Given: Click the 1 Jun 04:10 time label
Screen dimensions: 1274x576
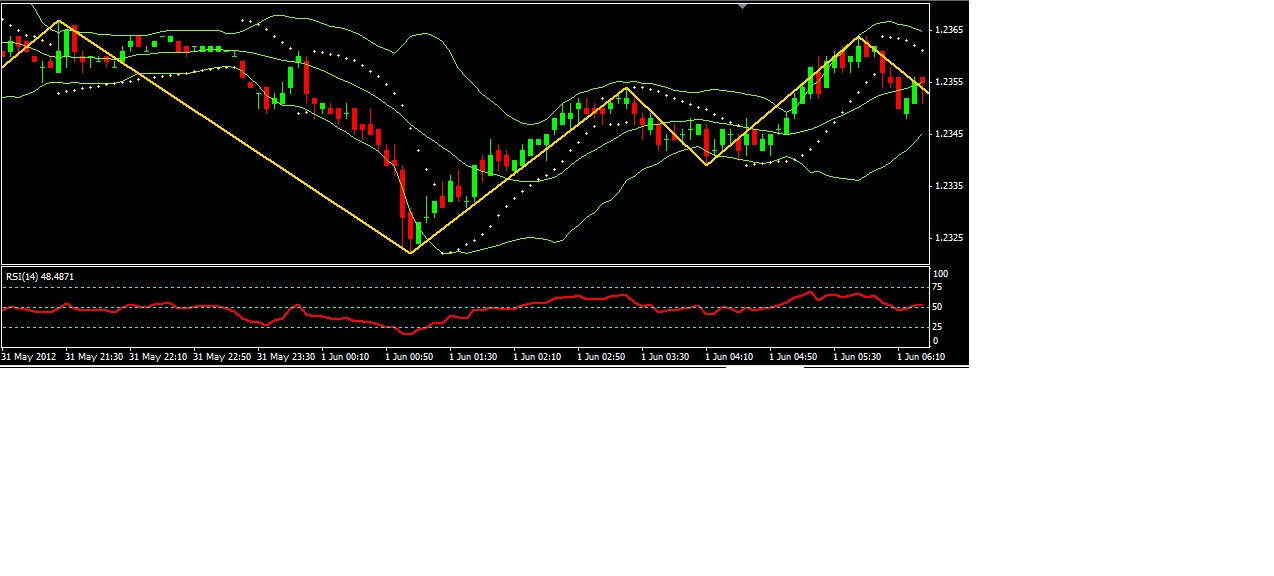Looking at the screenshot, I should [x=729, y=356].
